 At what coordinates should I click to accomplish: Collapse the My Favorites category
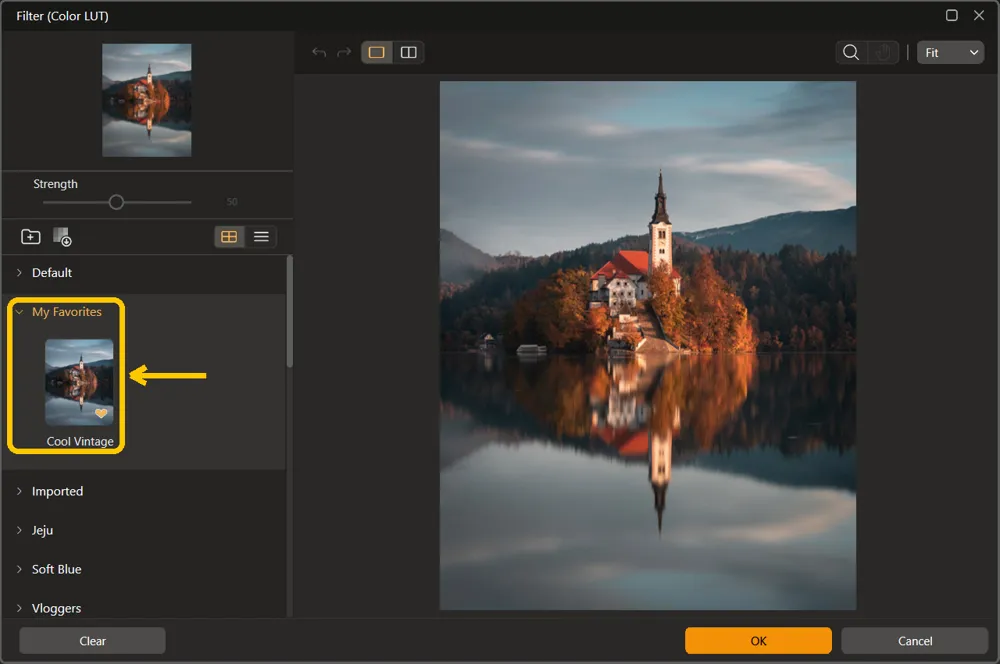pos(19,312)
